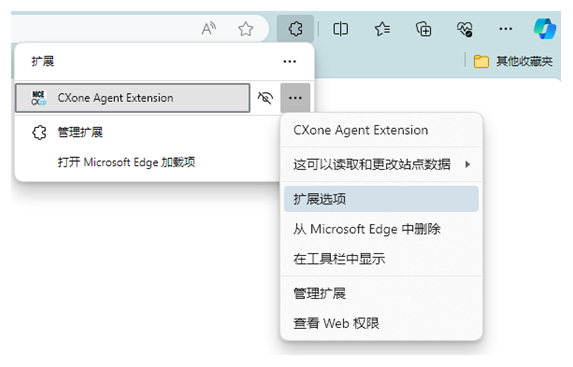The image size is (573, 367).
Task: Click CXone Agent Extension more actions button
Action: coord(295,98)
